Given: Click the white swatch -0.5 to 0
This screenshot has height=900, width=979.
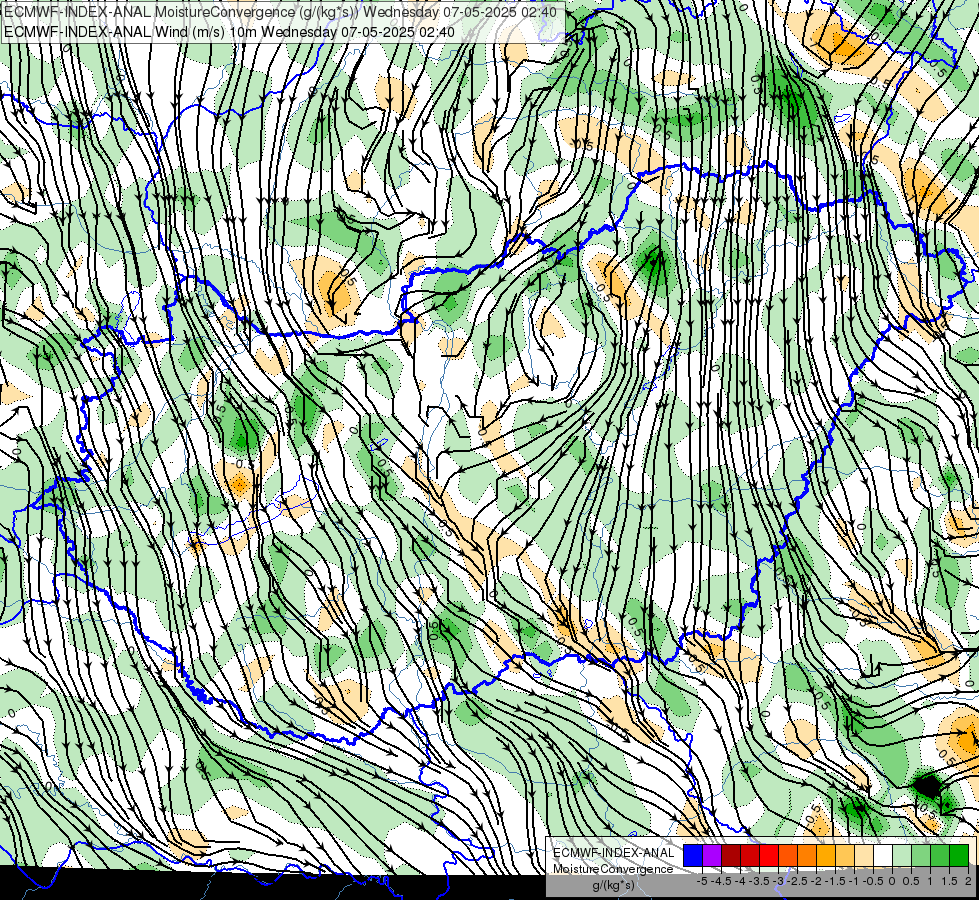Looking at the screenshot, I should (883, 855).
